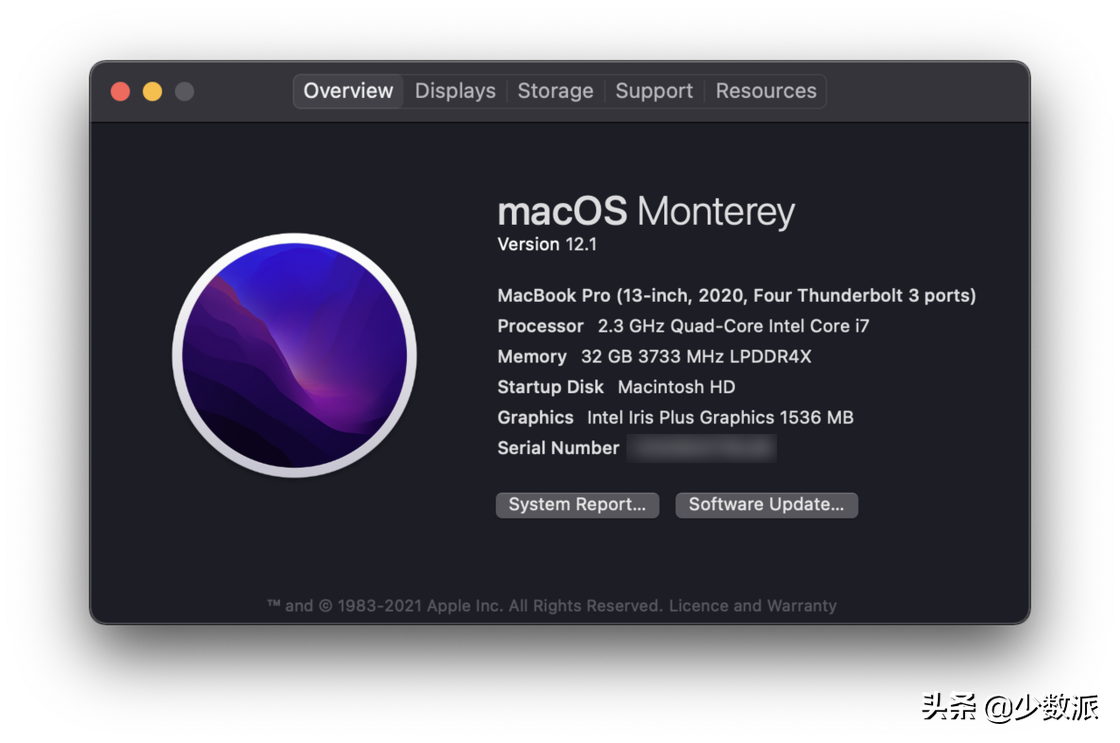Screen dimensions: 1120x743
Task: Go to the Support tab
Action: [x=654, y=91]
